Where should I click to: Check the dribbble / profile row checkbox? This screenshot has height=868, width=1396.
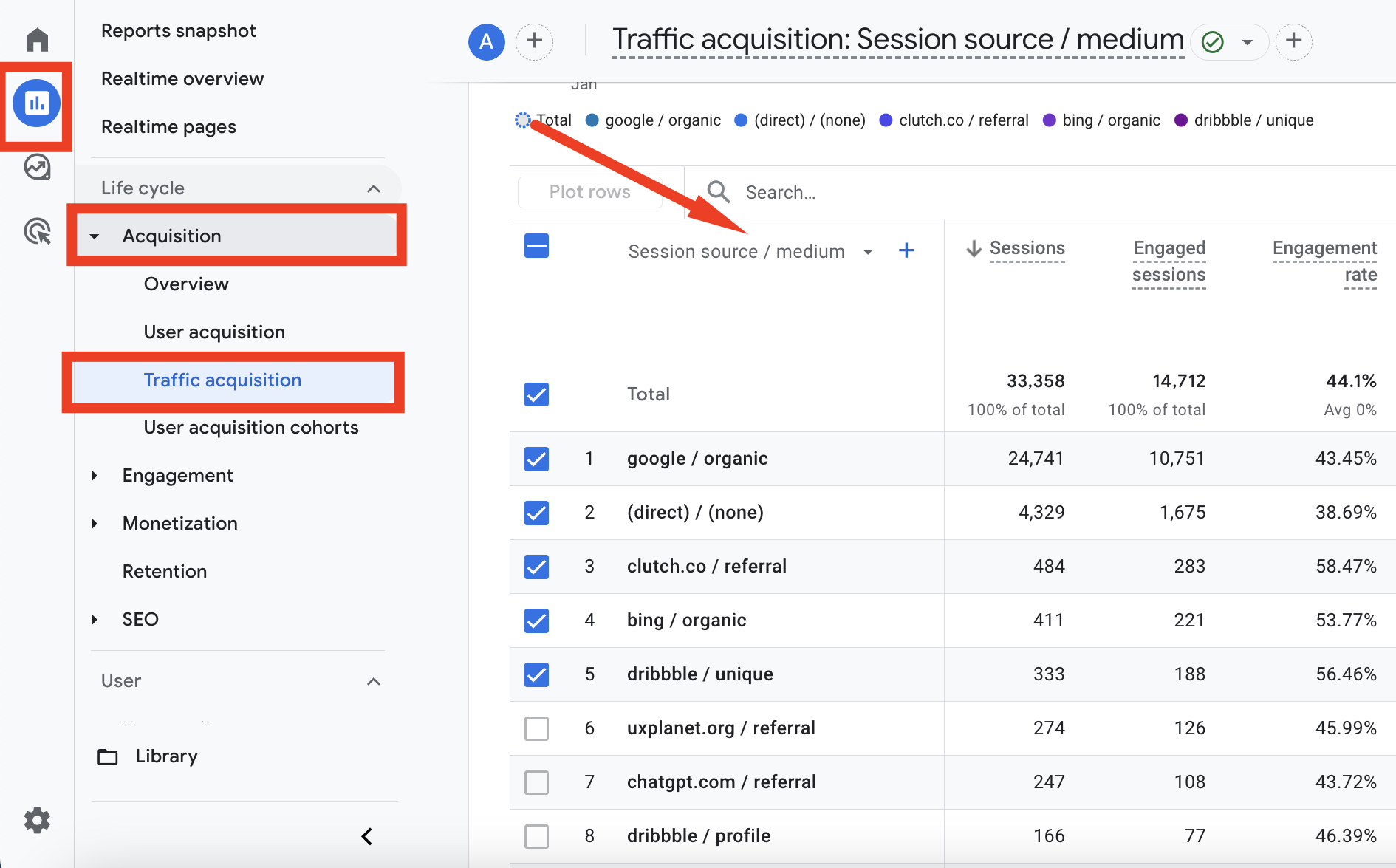tap(536, 836)
